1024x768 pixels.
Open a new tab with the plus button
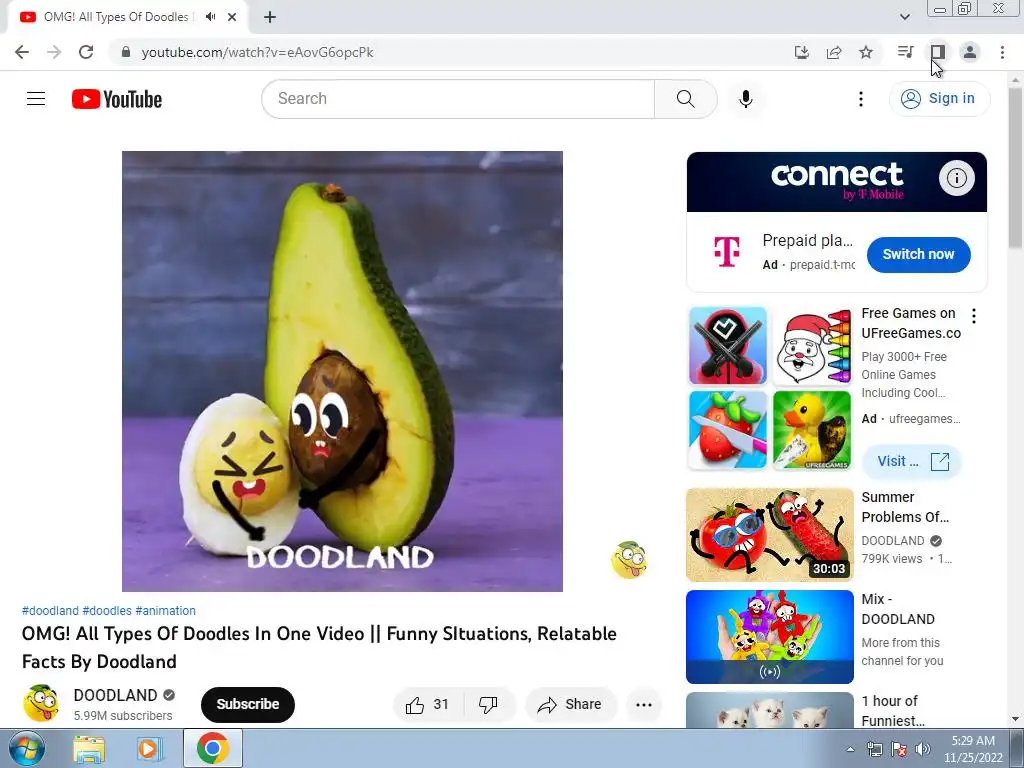pyautogui.click(x=270, y=17)
